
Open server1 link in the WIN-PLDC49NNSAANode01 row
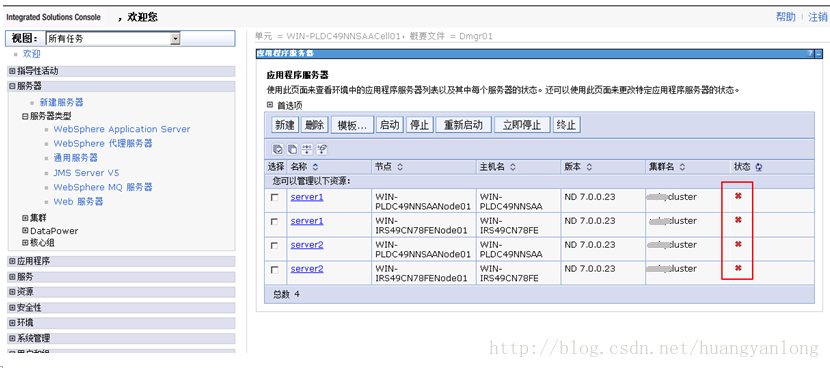[x=307, y=197]
